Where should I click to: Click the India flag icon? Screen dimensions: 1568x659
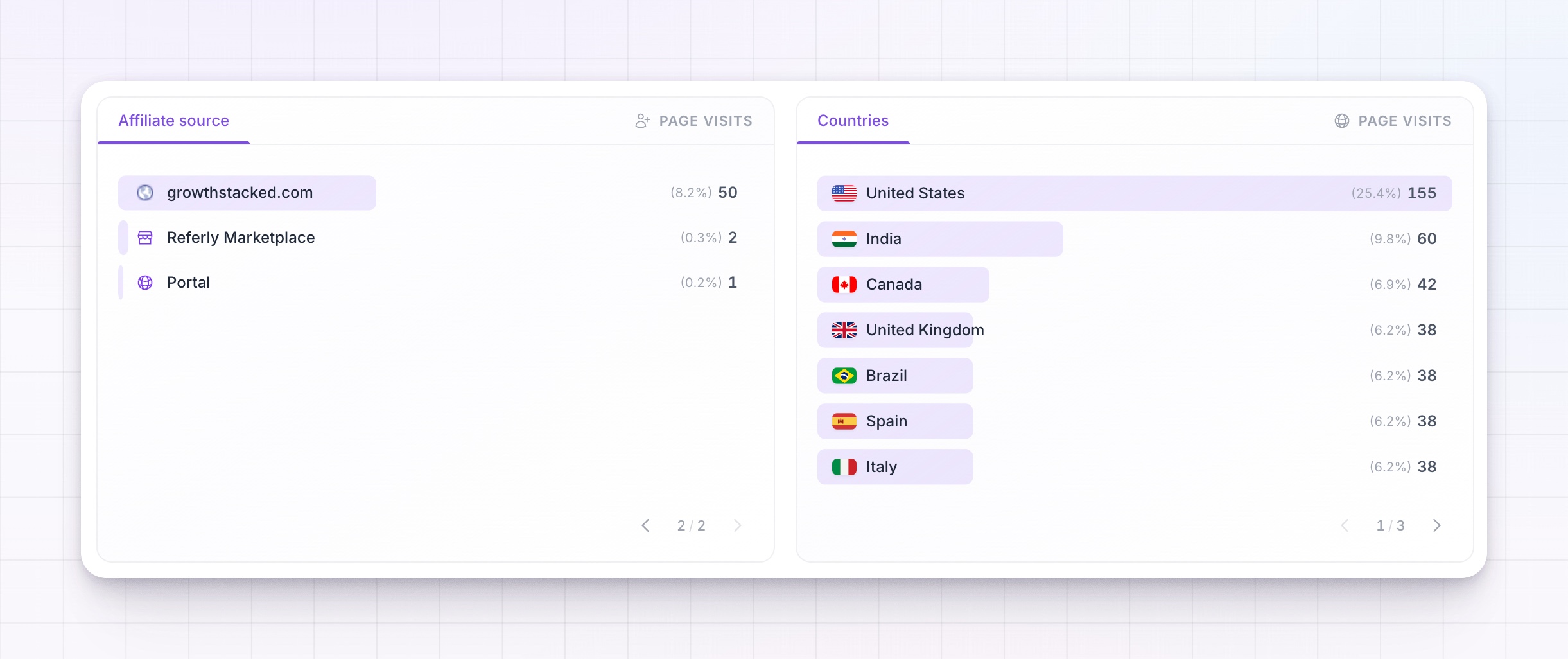point(844,239)
